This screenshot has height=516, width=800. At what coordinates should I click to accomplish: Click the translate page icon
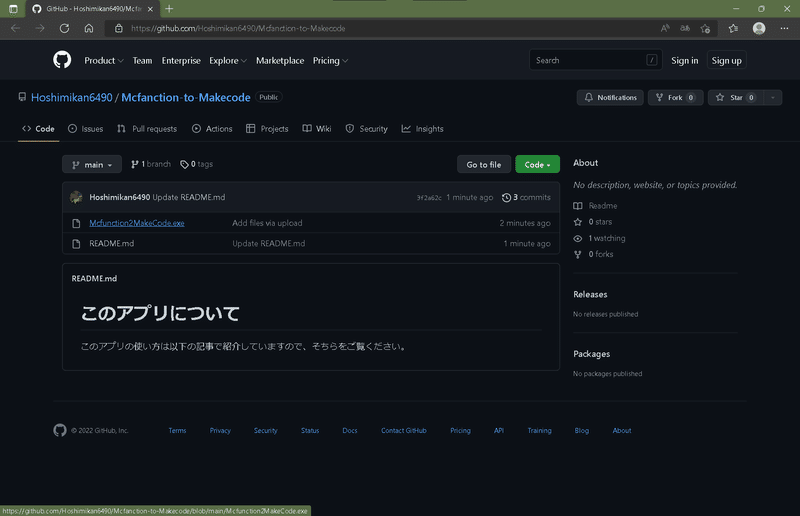(685, 28)
